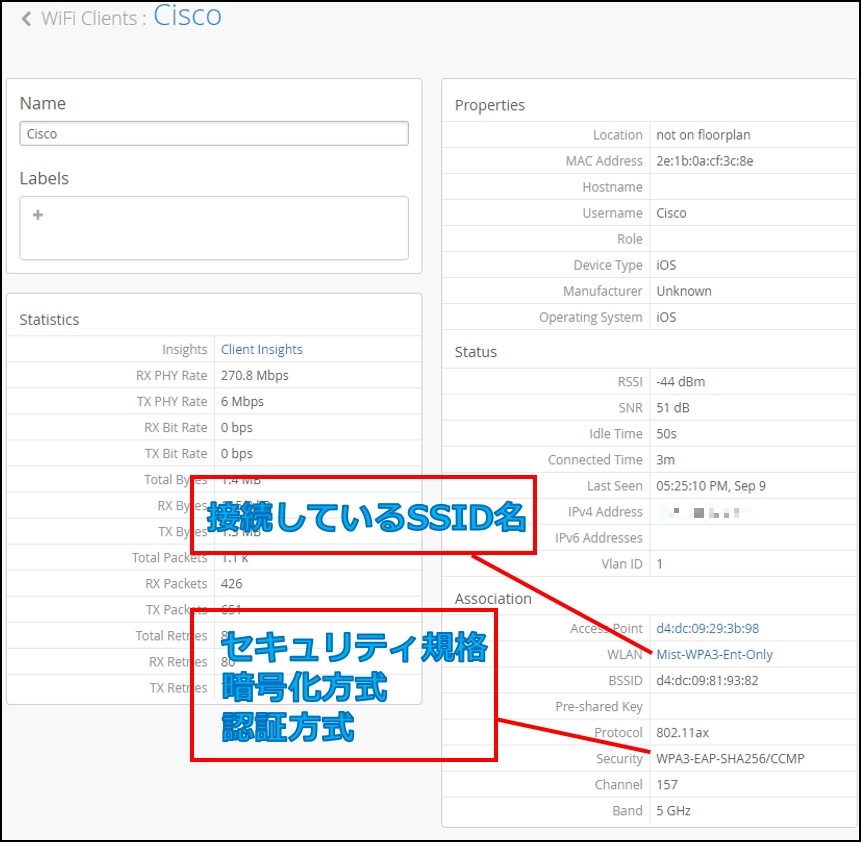Click the Statistics section heading
Image resolution: width=861 pixels, height=842 pixels.
click(49, 320)
